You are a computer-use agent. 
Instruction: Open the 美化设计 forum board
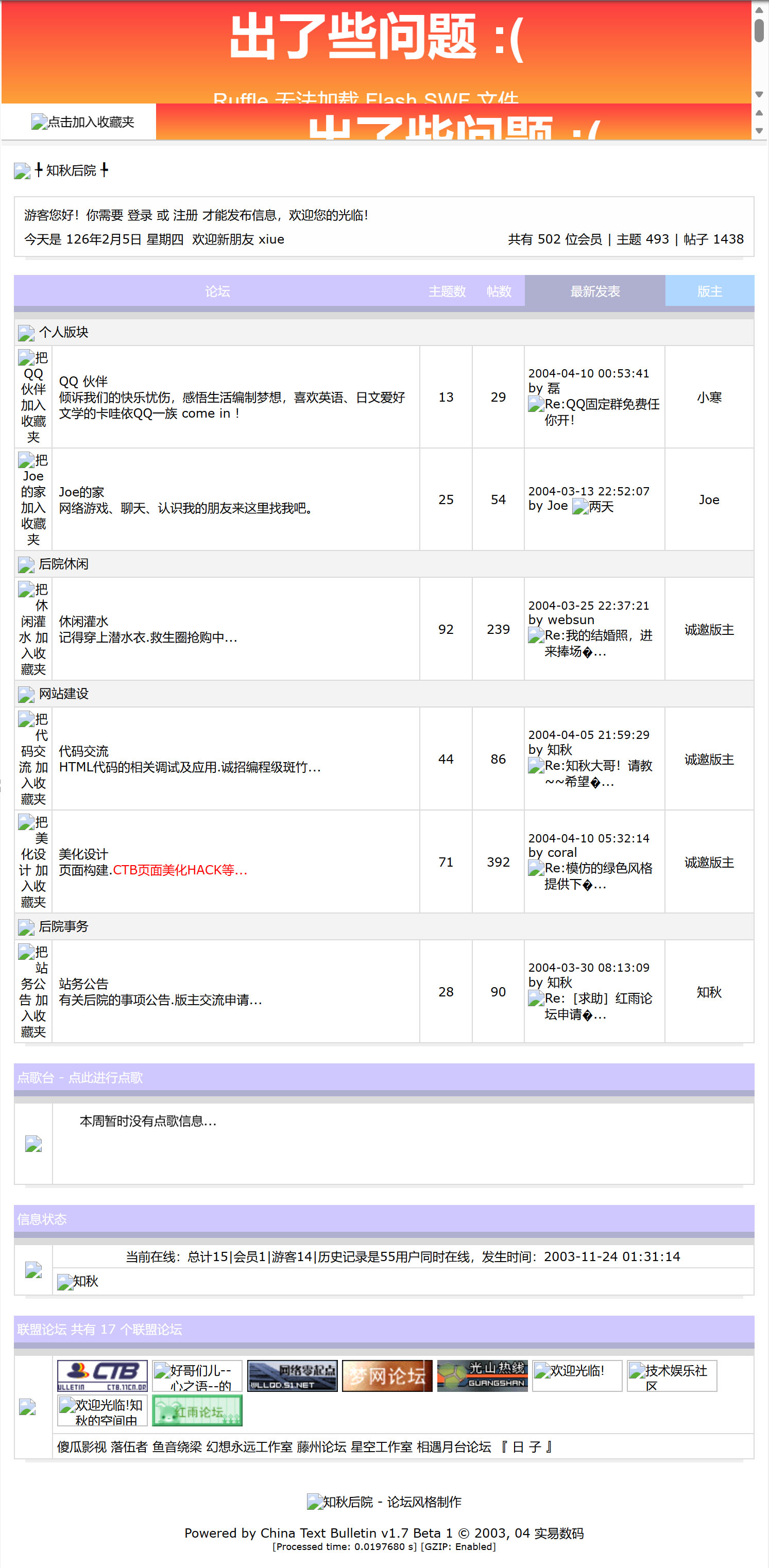pyautogui.click(x=83, y=853)
